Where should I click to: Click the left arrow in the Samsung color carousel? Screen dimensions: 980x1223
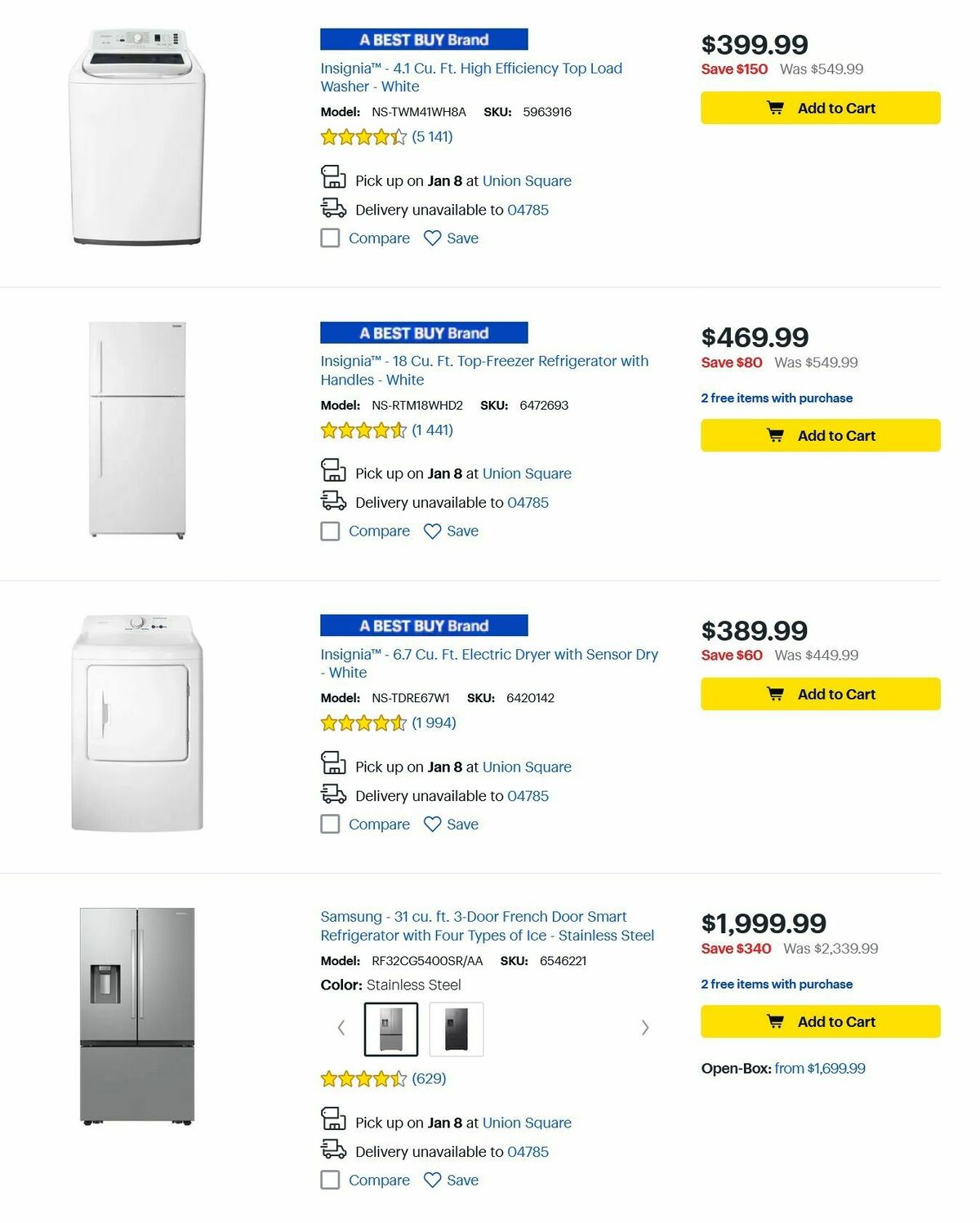[341, 1028]
